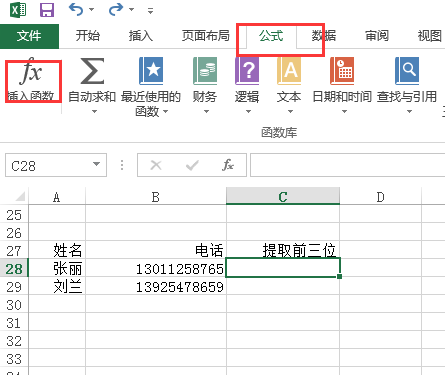The image size is (445, 375).
Task: Undo the last action
Action: [76, 9]
